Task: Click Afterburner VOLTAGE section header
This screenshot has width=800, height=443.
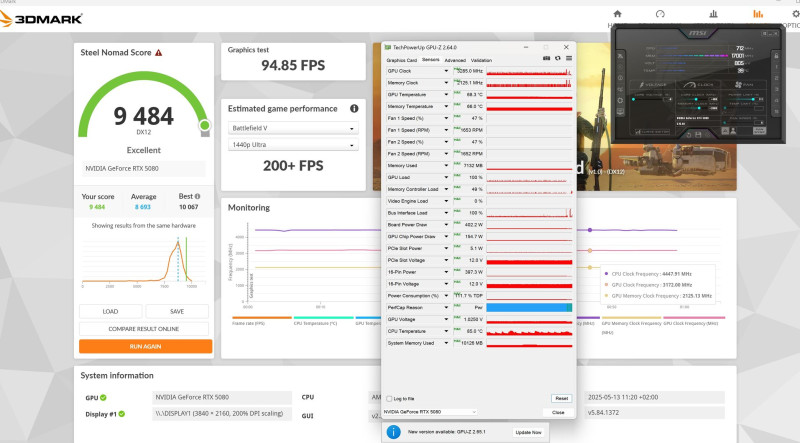Action: [653, 85]
